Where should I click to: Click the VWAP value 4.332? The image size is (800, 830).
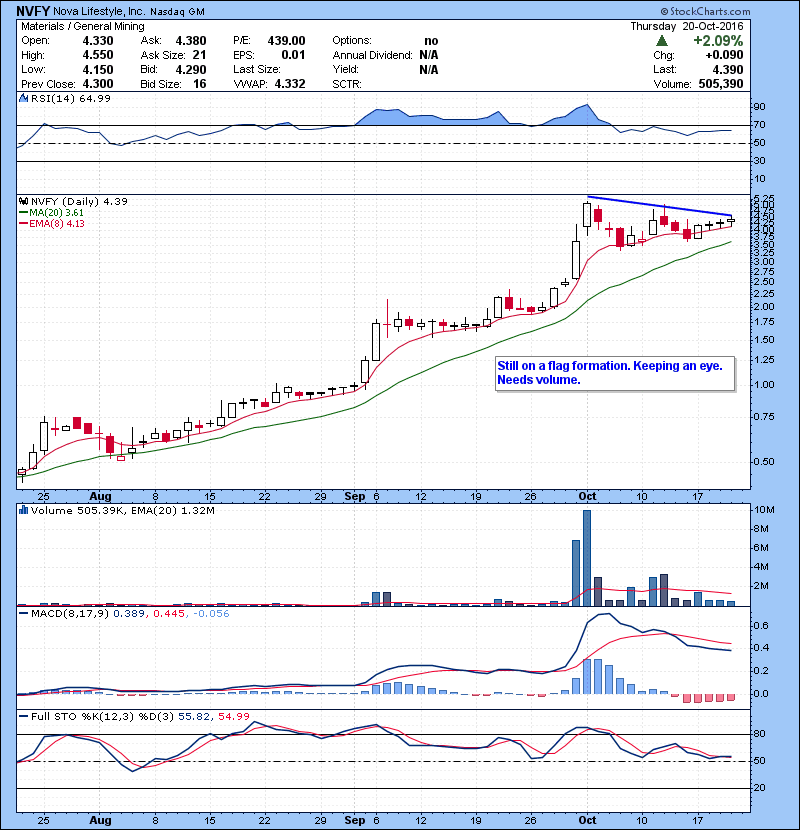coord(290,84)
